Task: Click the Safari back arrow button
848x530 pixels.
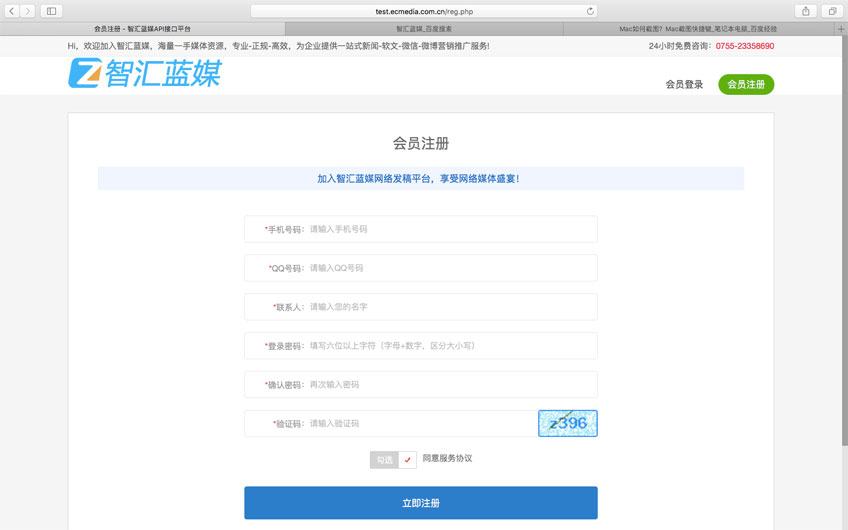Action: (x=12, y=11)
